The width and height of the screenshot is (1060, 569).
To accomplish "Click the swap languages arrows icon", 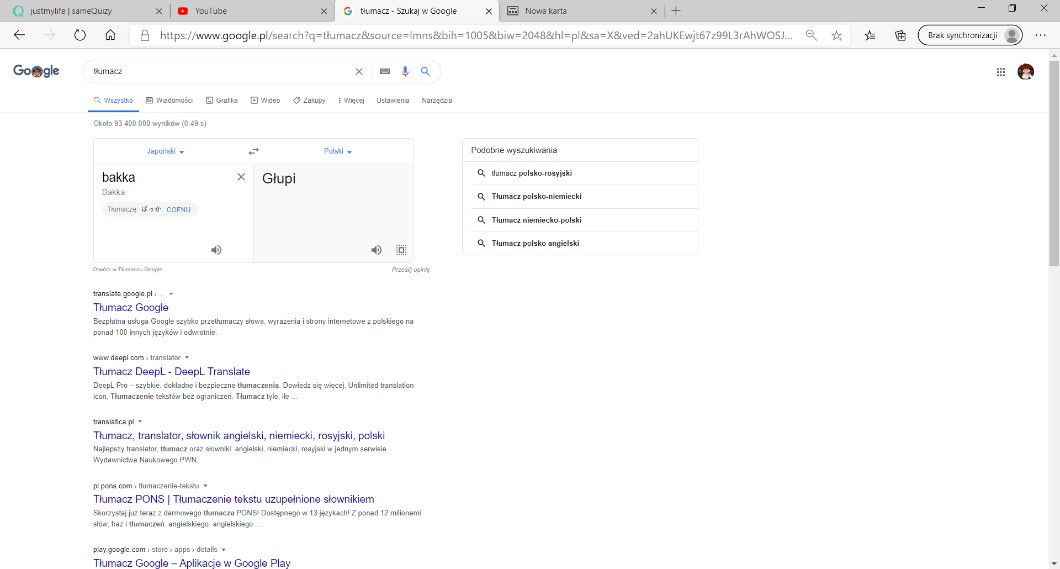I will pyautogui.click(x=254, y=151).
